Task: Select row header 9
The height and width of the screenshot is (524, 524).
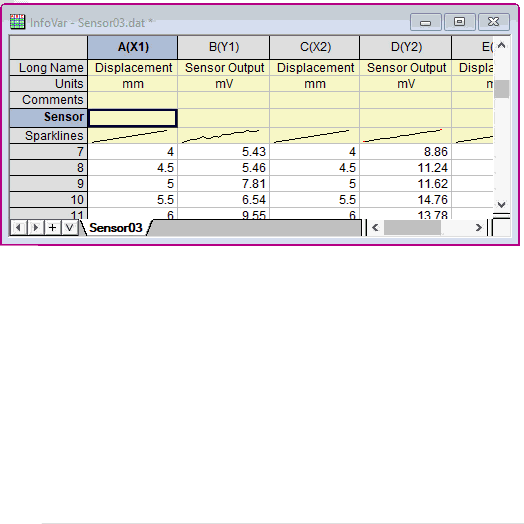Action: point(49,184)
